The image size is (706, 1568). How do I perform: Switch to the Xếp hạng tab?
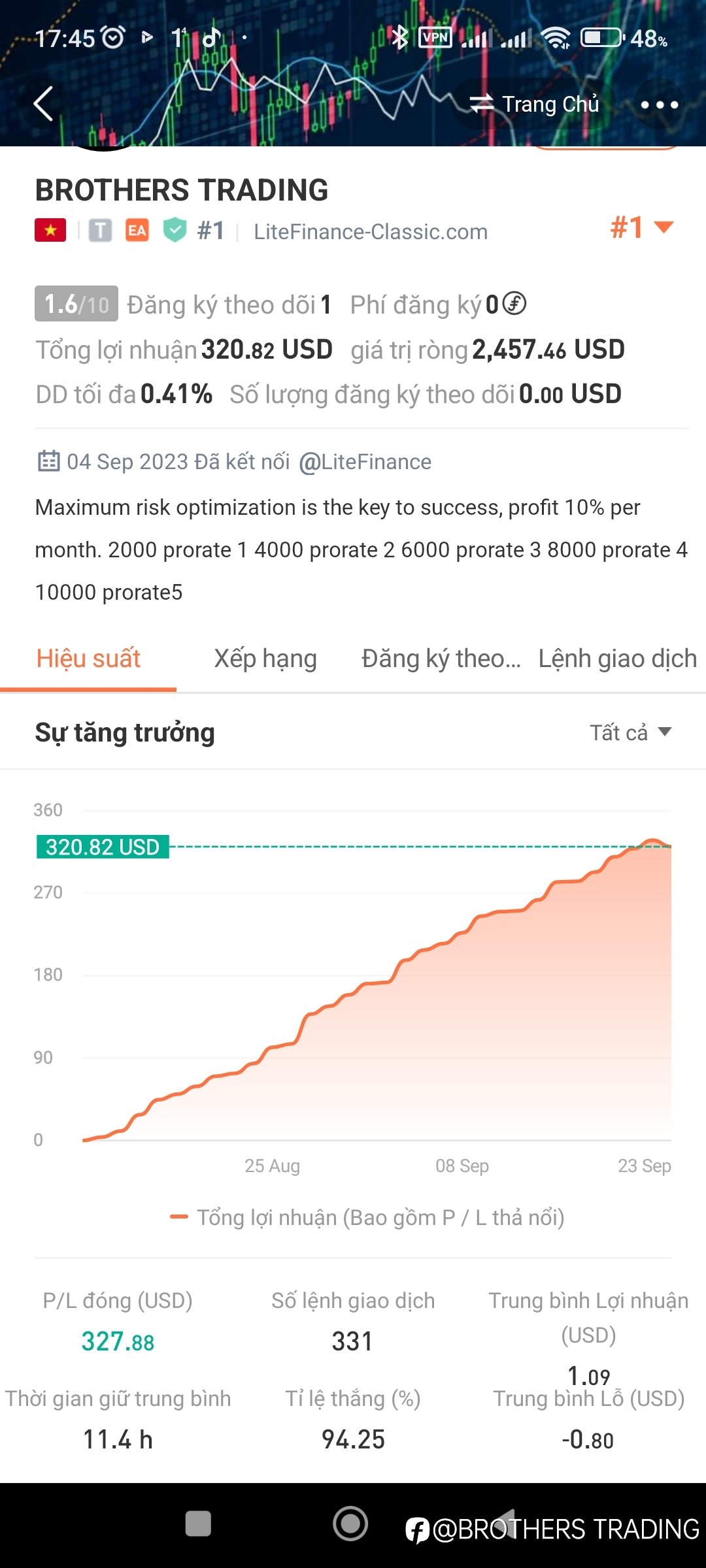pos(265,659)
